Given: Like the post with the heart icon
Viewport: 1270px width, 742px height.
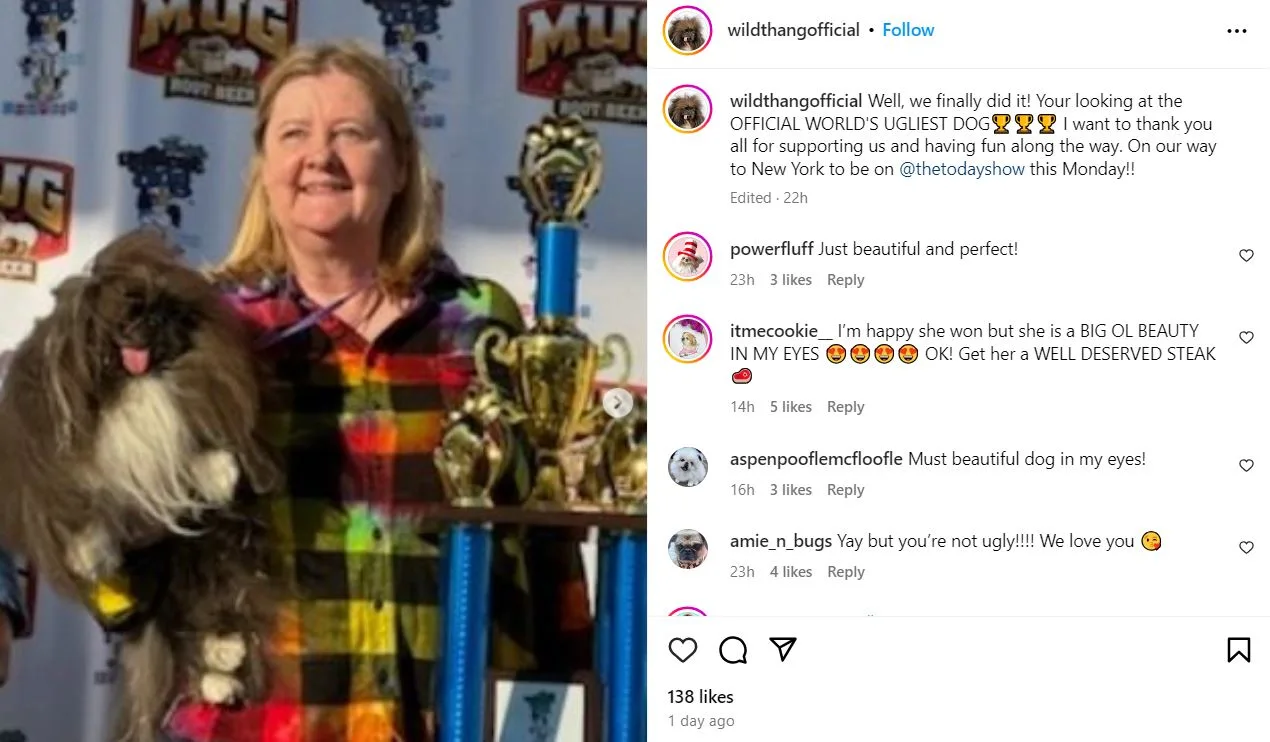Looking at the screenshot, I should pyautogui.click(x=683, y=650).
